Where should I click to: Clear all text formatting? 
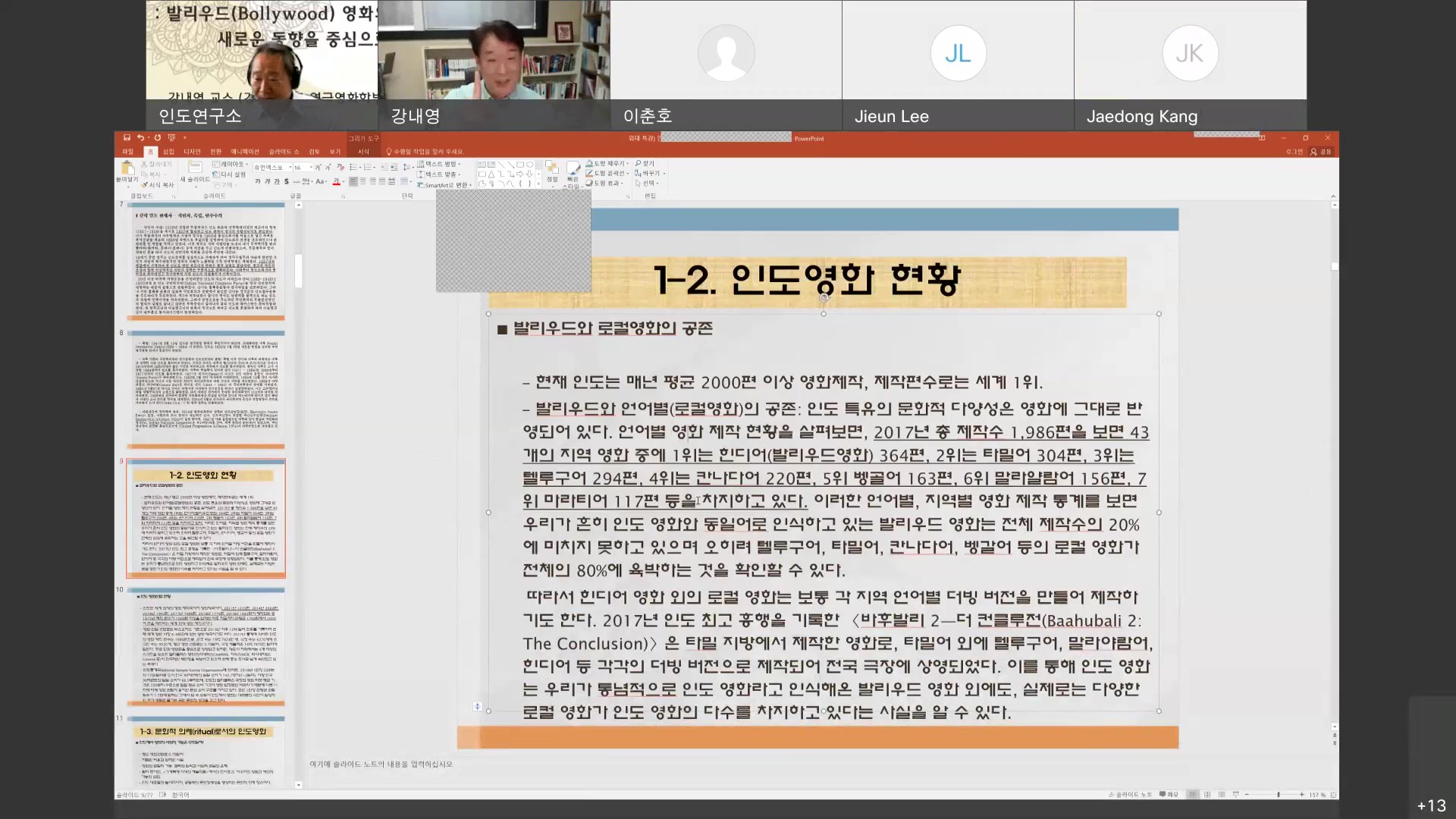pyautogui.click(x=340, y=167)
